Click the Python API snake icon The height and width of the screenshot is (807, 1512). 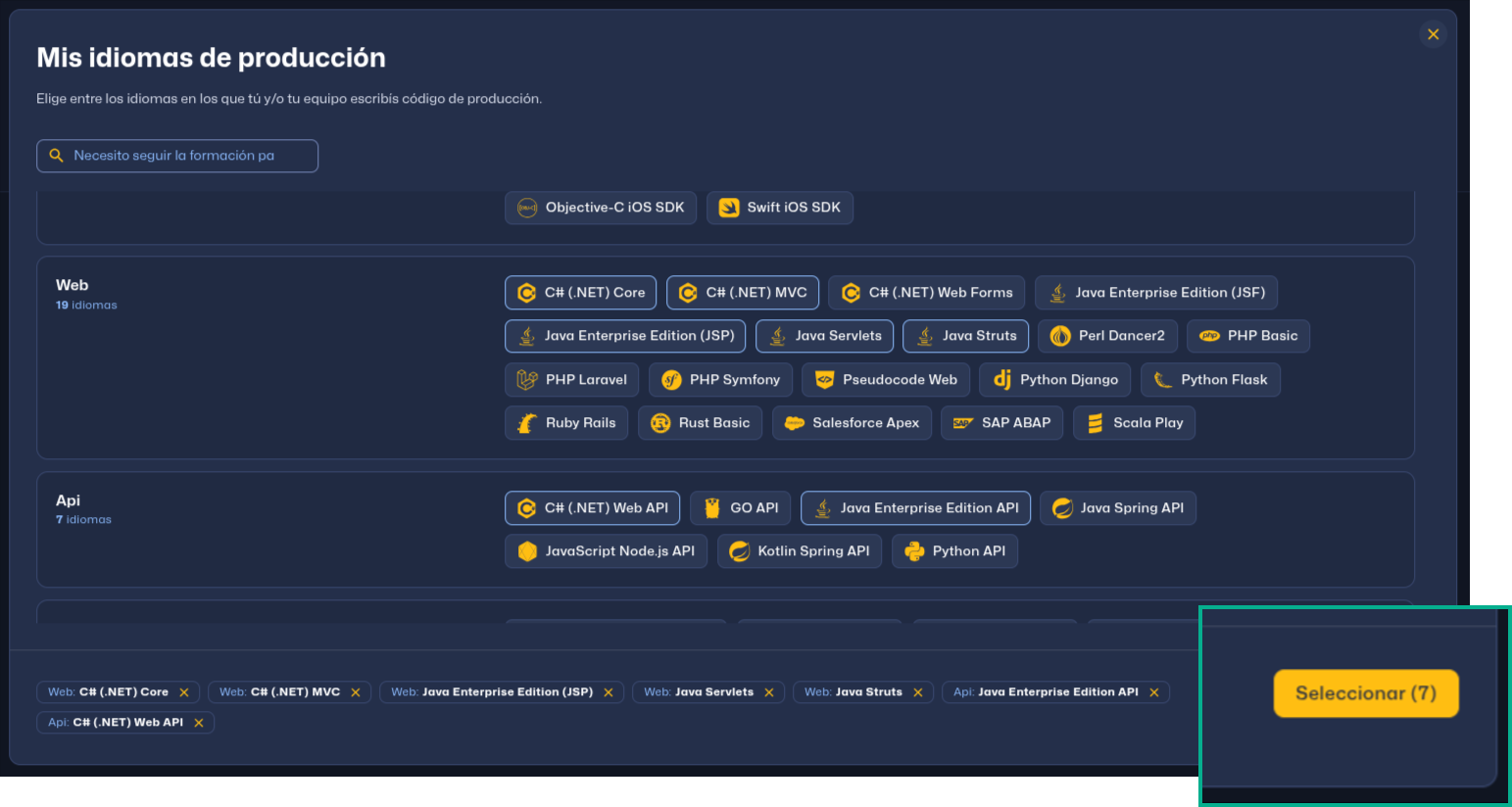pos(914,551)
